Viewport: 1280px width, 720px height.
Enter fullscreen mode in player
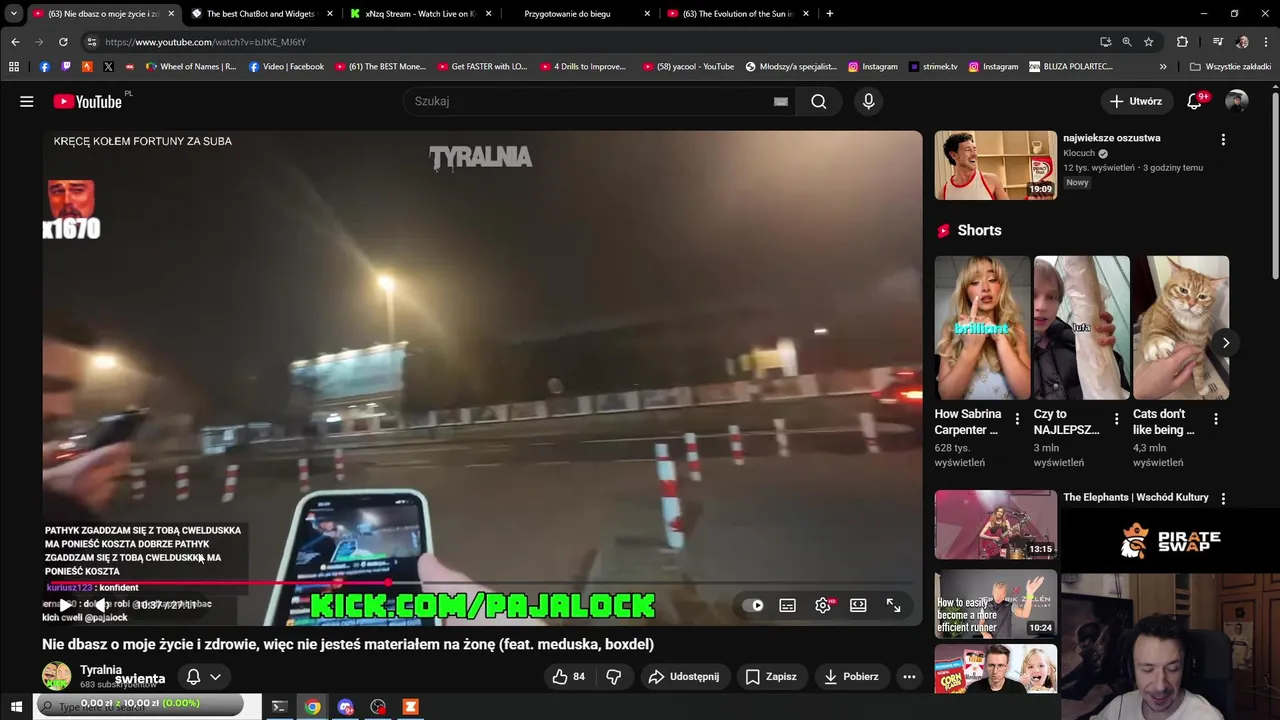click(x=893, y=605)
